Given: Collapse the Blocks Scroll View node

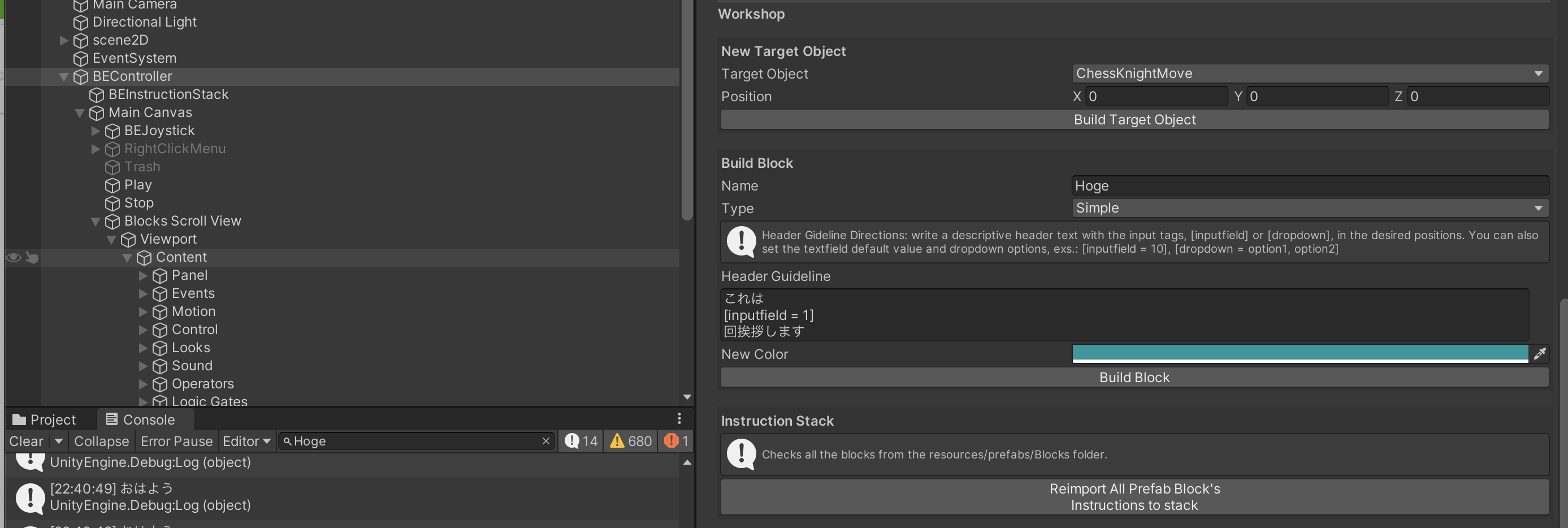Looking at the screenshot, I should click(96, 221).
